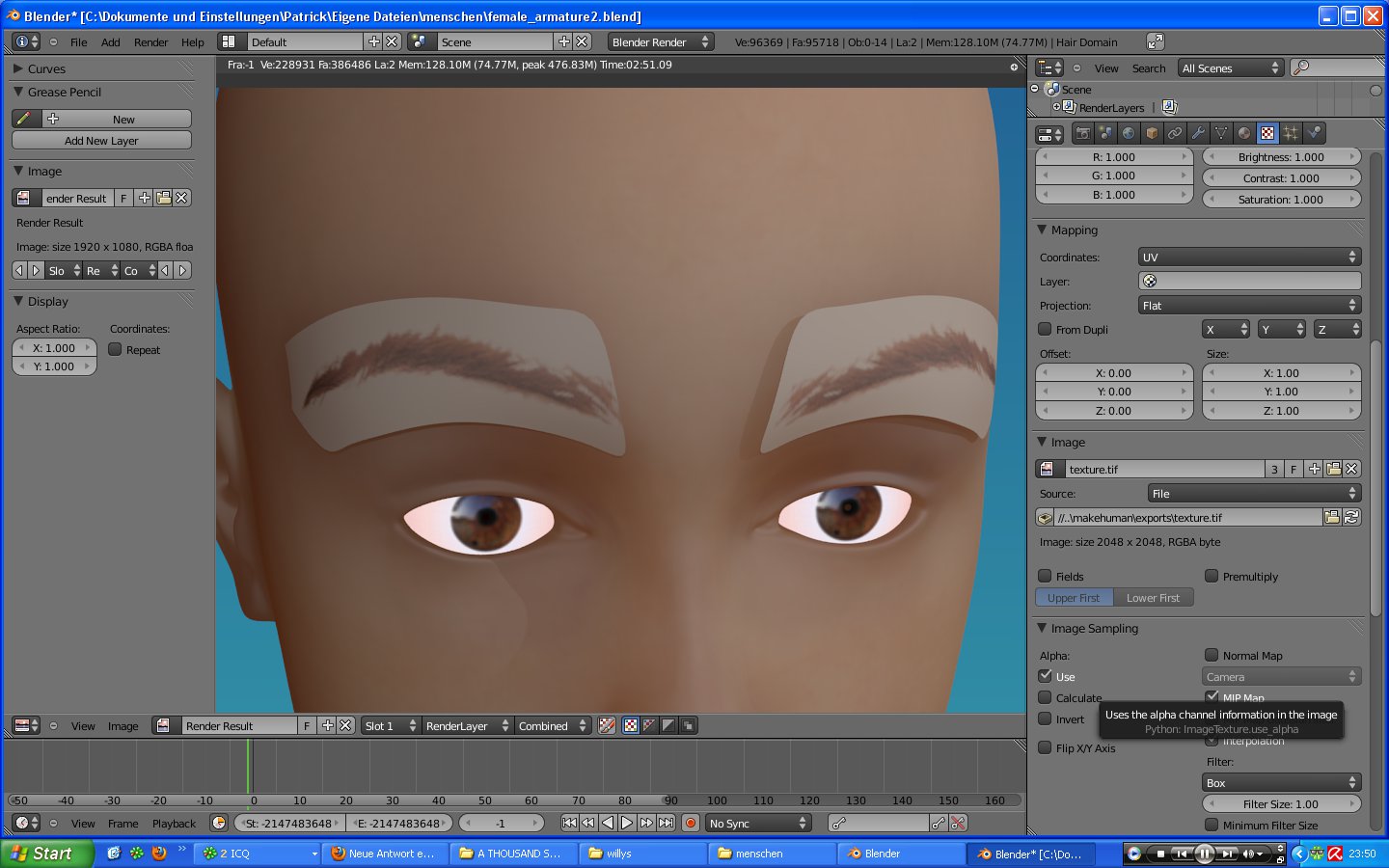Viewport: 1389px width, 868px height.
Task: Open the Modifiers wrench icon
Action: click(1198, 133)
